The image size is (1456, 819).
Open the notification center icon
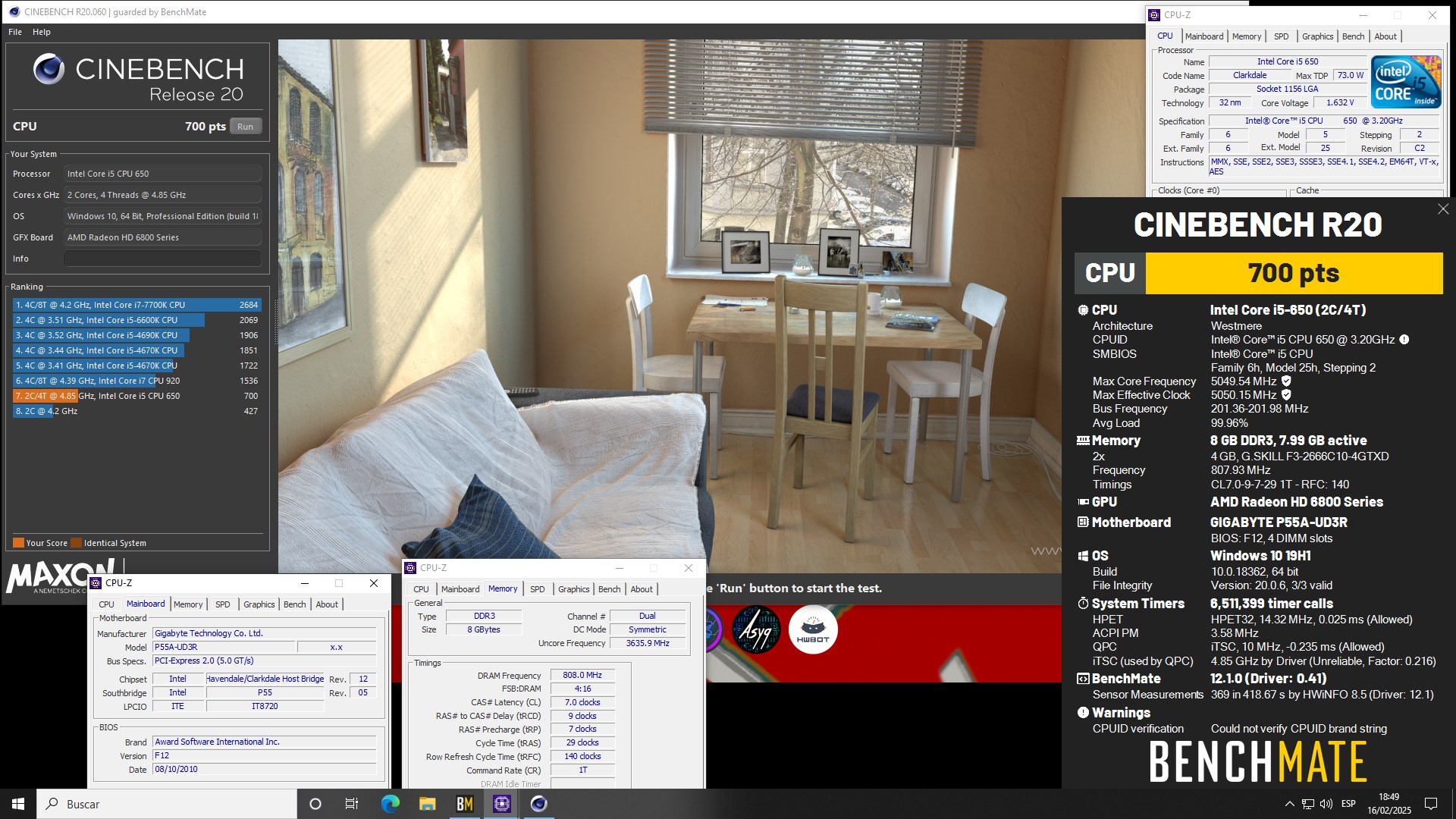[1431, 804]
